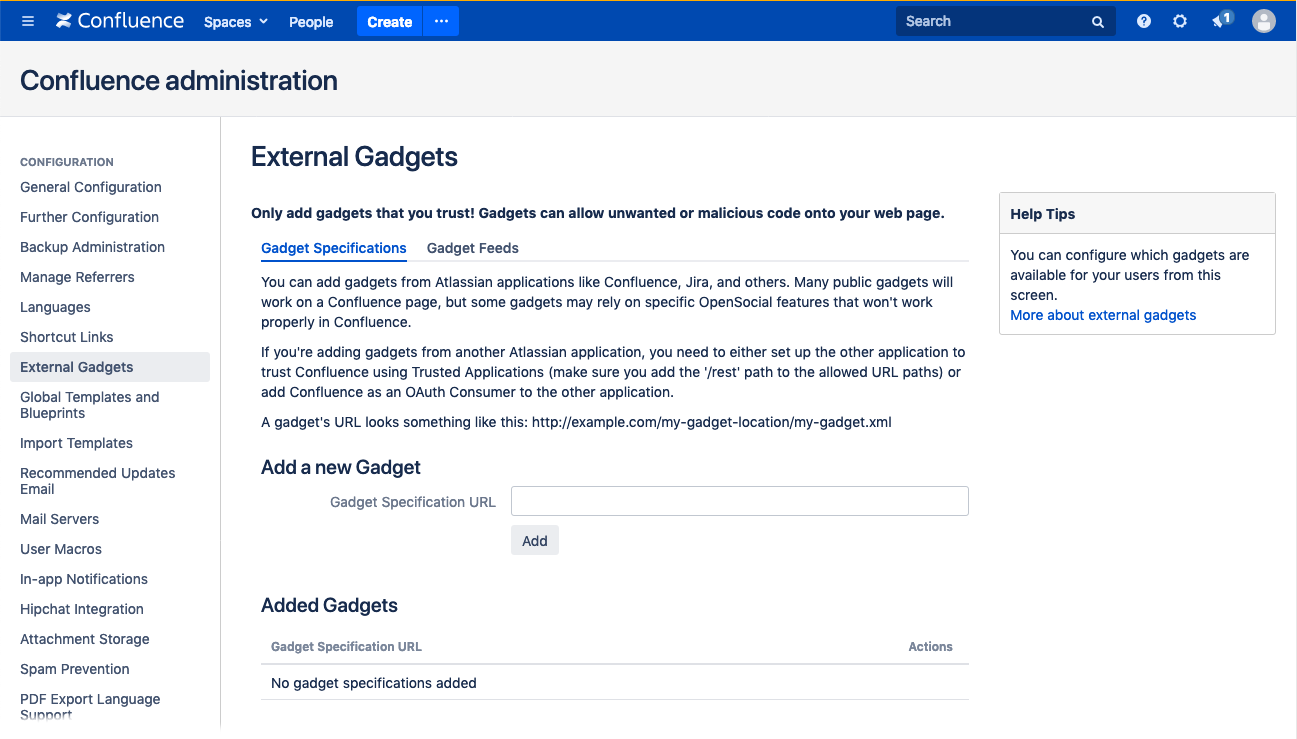This screenshot has height=739, width=1297.
Task: Click the Gadget Specification URL field
Action: pyautogui.click(x=739, y=501)
